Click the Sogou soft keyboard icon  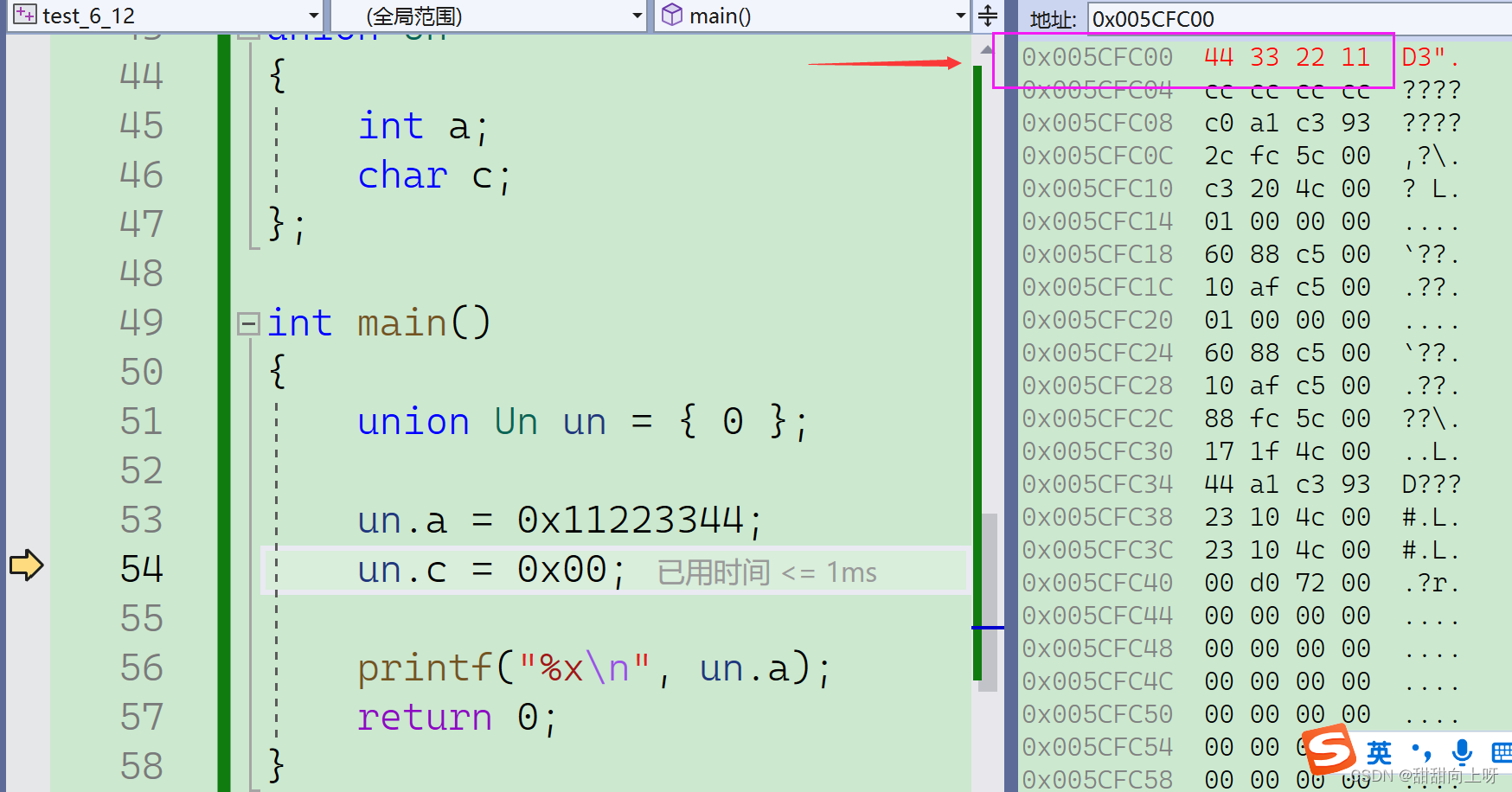coord(1502,752)
